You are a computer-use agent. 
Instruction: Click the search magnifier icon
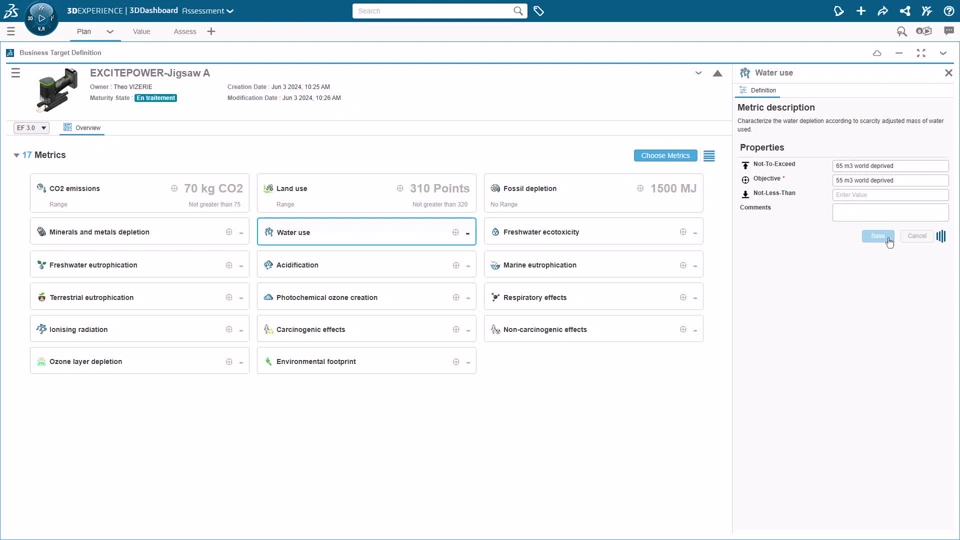518,11
